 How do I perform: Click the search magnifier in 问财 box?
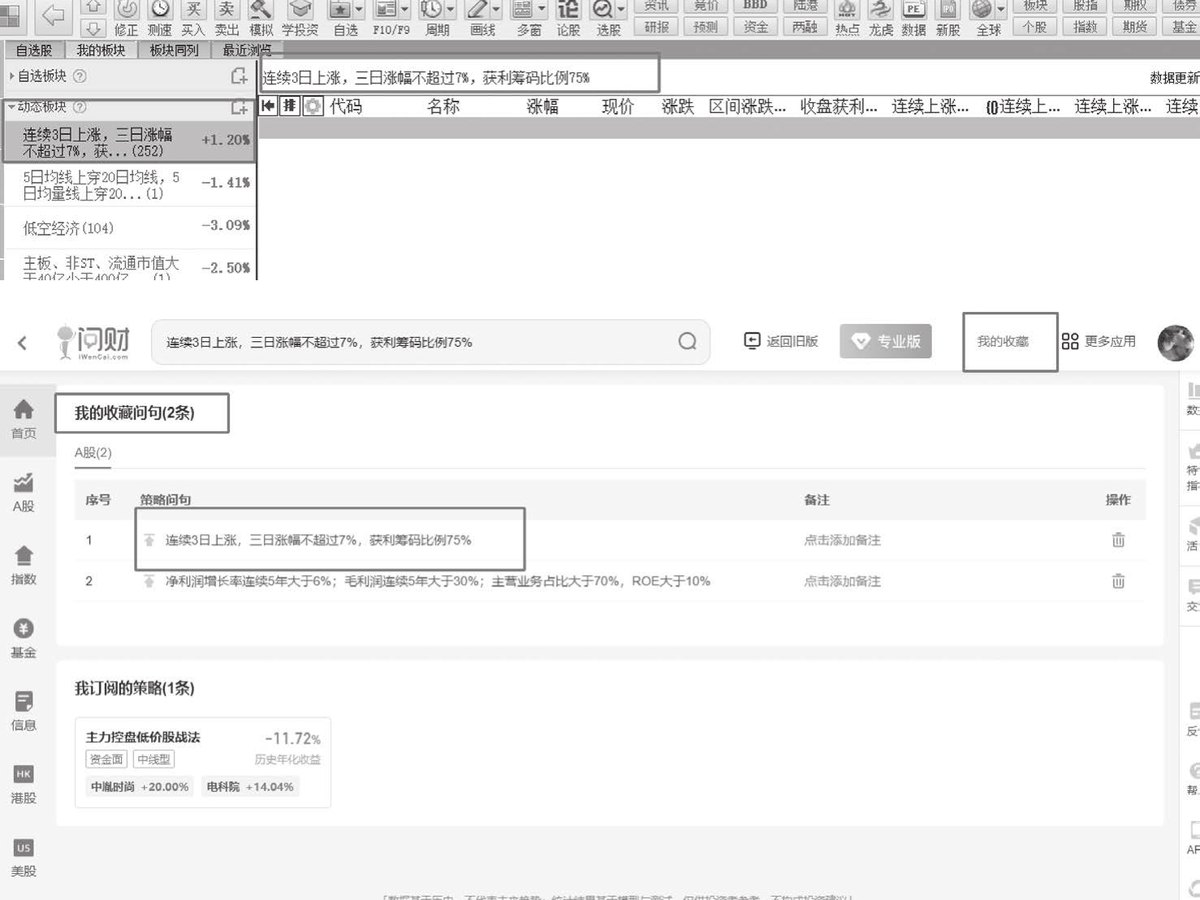click(687, 341)
